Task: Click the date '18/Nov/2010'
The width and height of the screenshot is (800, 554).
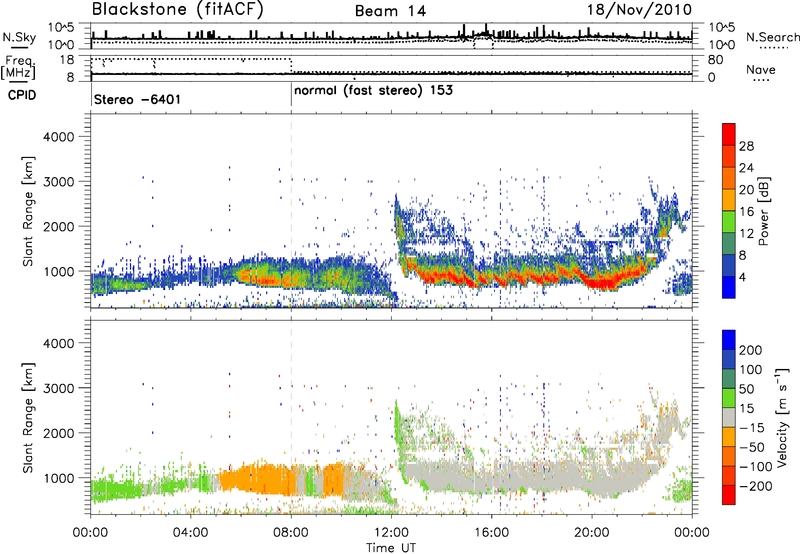Action: coord(639,10)
